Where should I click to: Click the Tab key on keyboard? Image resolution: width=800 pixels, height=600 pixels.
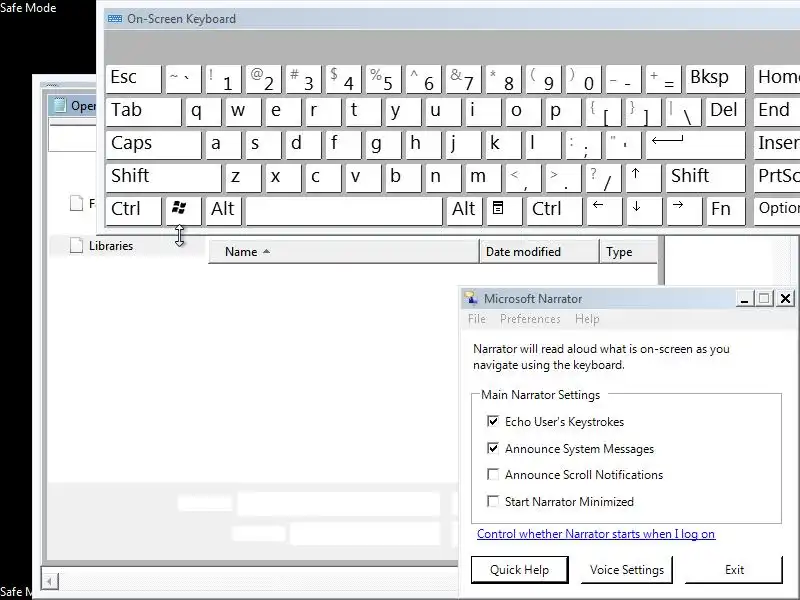click(x=143, y=112)
